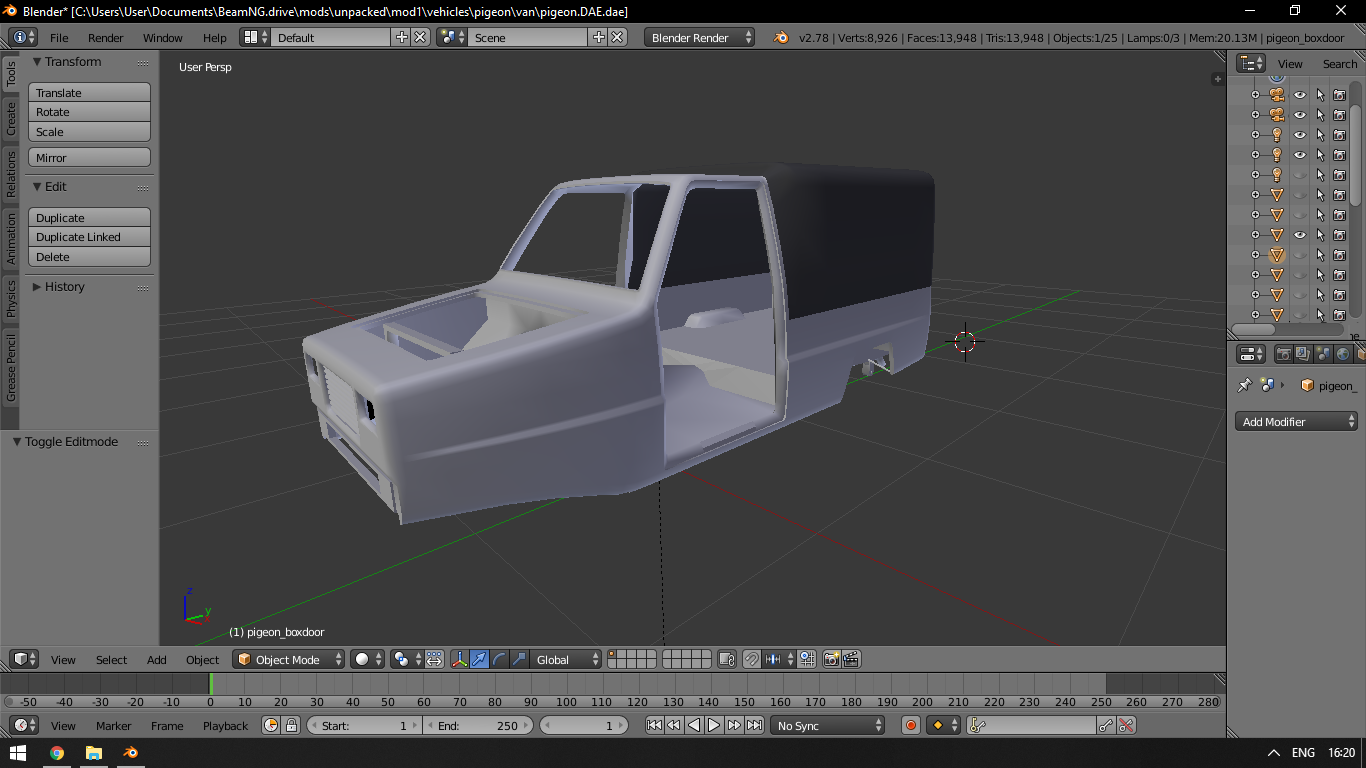This screenshot has width=1366, height=768.
Task: Insert keyframe using key-plus icon
Action: tap(1106, 725)
